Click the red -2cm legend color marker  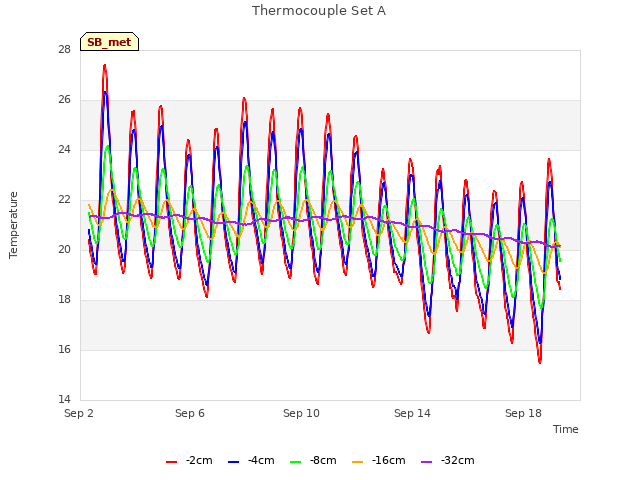[x=171, y=462]
